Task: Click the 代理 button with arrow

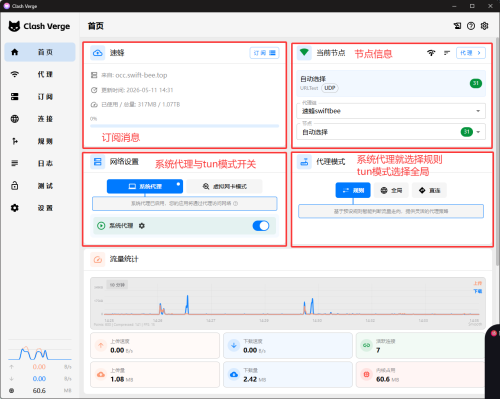Action: [x=471, y=53]
